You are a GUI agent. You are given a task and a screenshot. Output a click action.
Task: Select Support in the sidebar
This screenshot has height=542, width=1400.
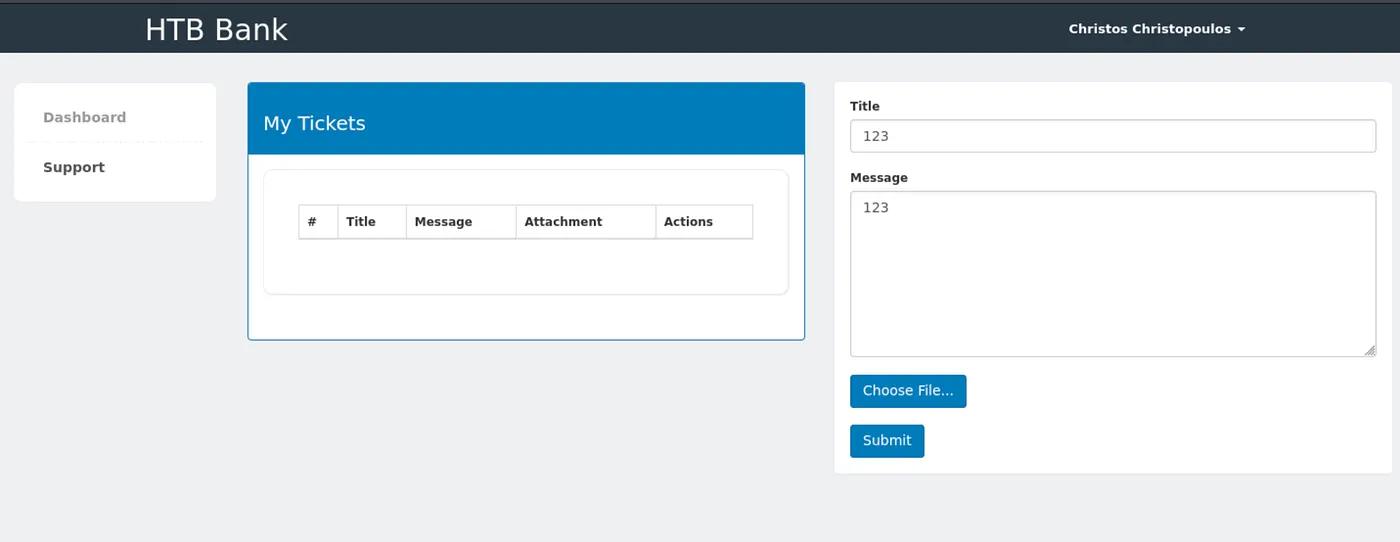pyautogui.click(x=74, y=167)
